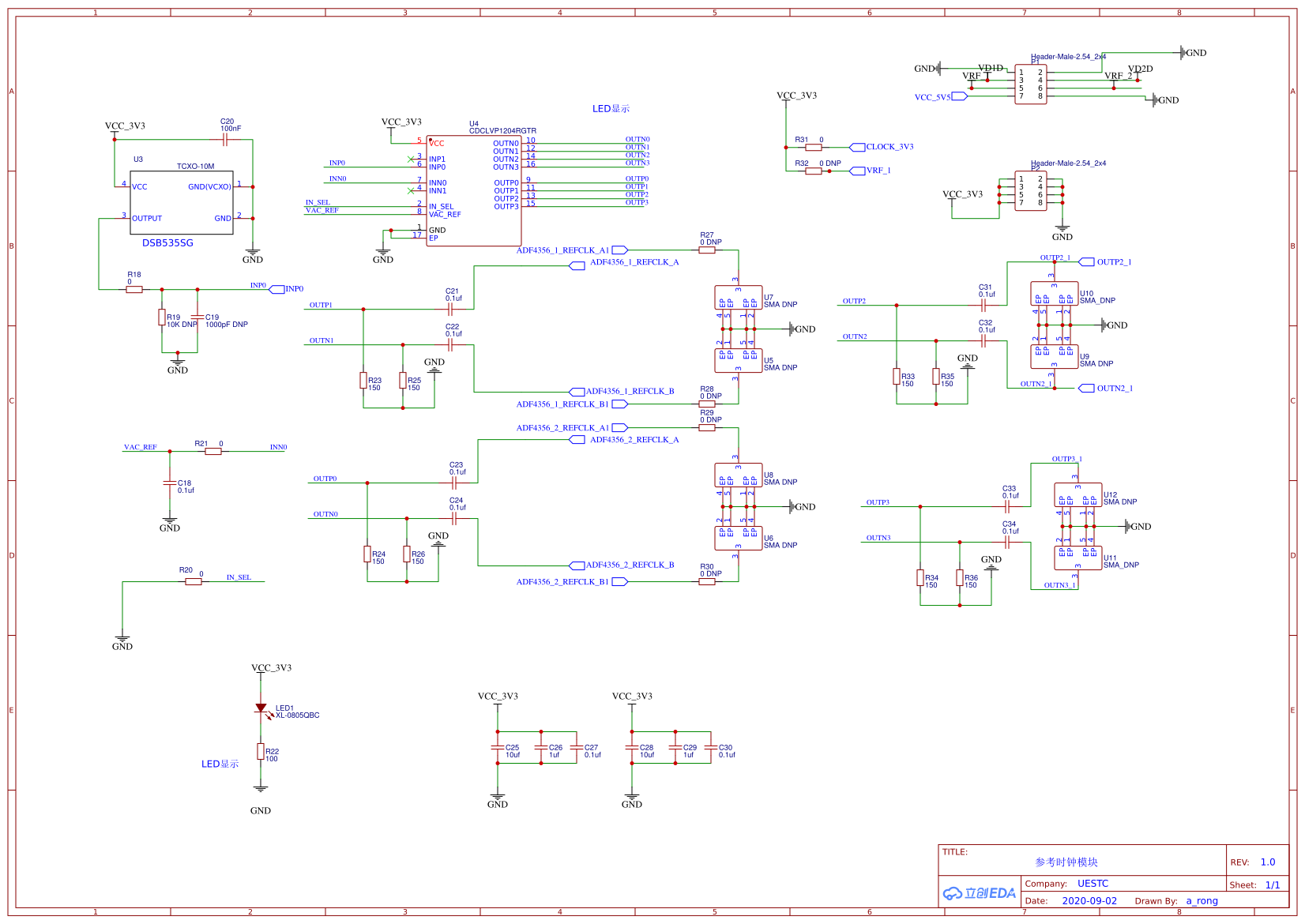Click the REV value 1.0

[x=1268, y=862]
